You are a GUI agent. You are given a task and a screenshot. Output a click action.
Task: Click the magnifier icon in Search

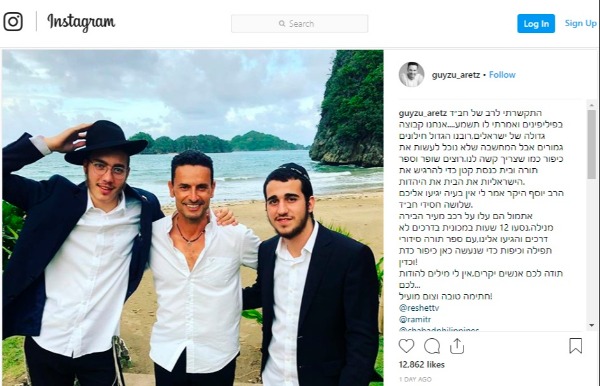282,24
